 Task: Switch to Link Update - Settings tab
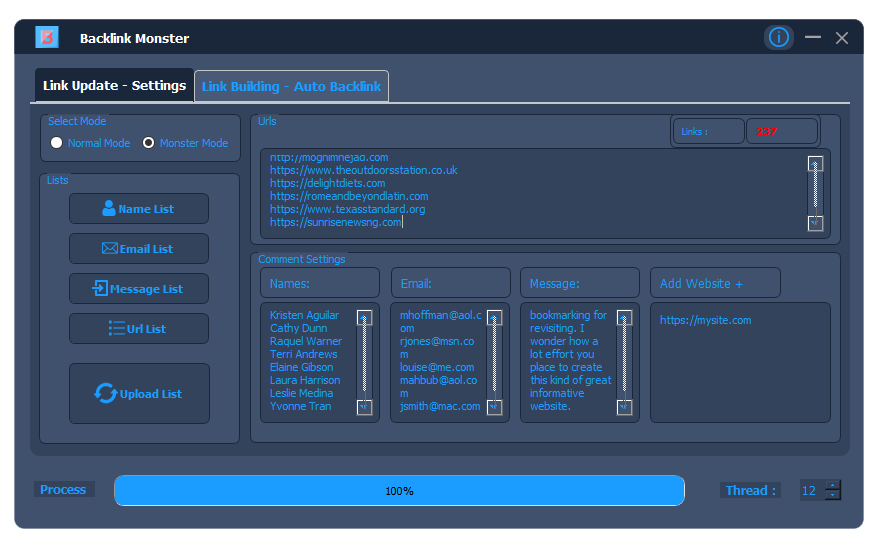(x=114, y=86)
